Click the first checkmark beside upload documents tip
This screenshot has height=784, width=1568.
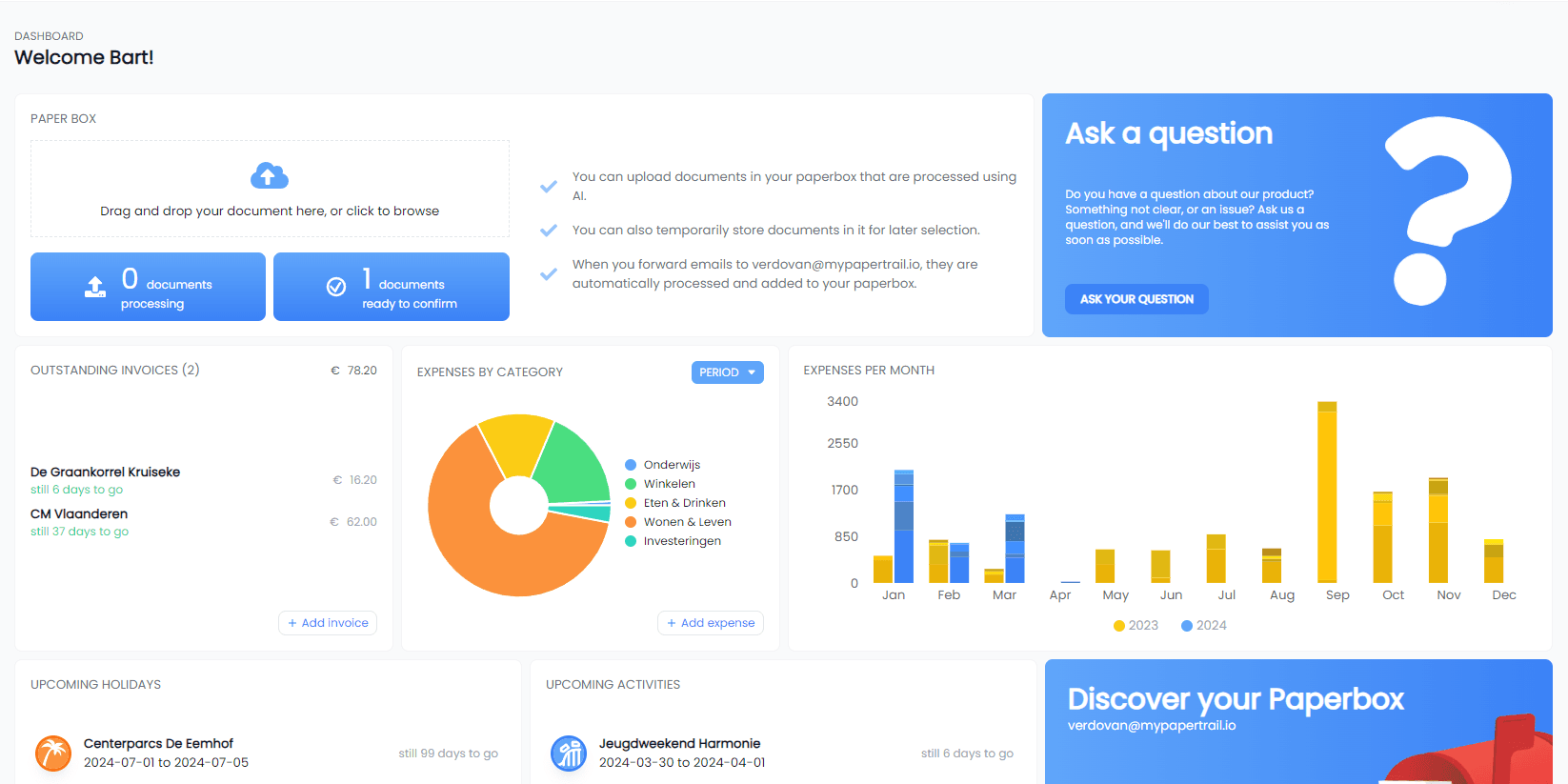click(x=549, y=187)
